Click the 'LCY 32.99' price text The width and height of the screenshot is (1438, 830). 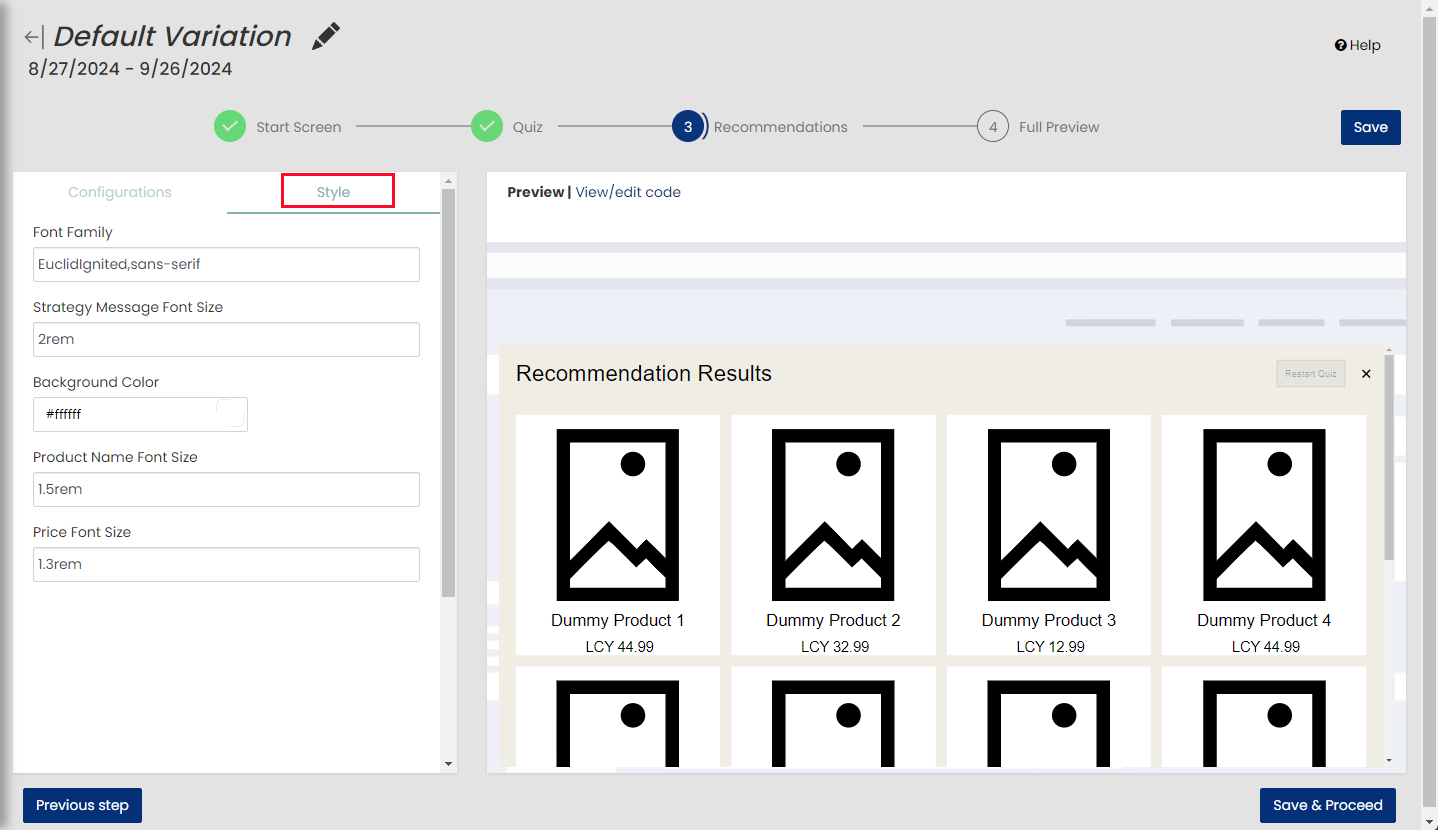click(835, 647)
